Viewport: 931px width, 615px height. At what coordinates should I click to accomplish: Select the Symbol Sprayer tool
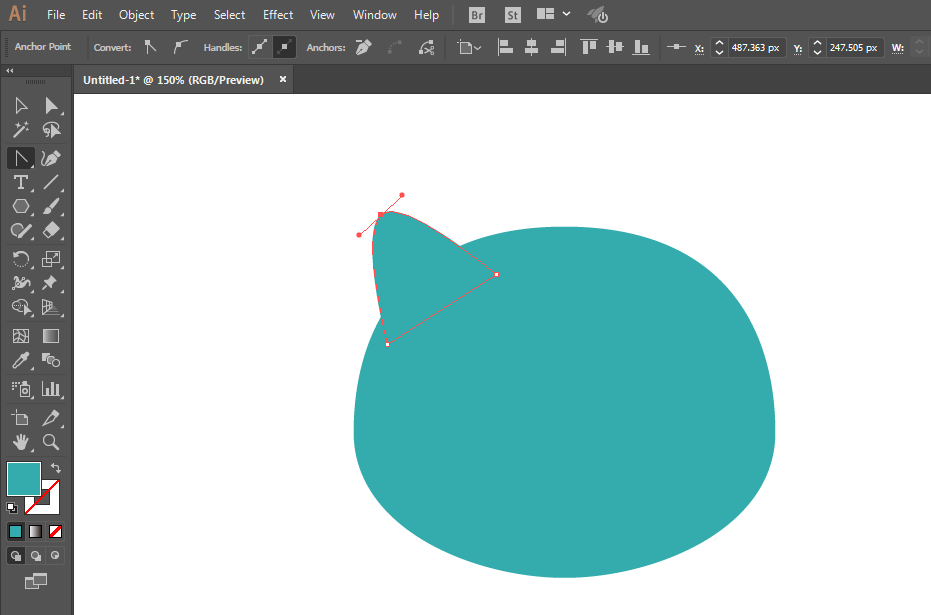[21, 389]
